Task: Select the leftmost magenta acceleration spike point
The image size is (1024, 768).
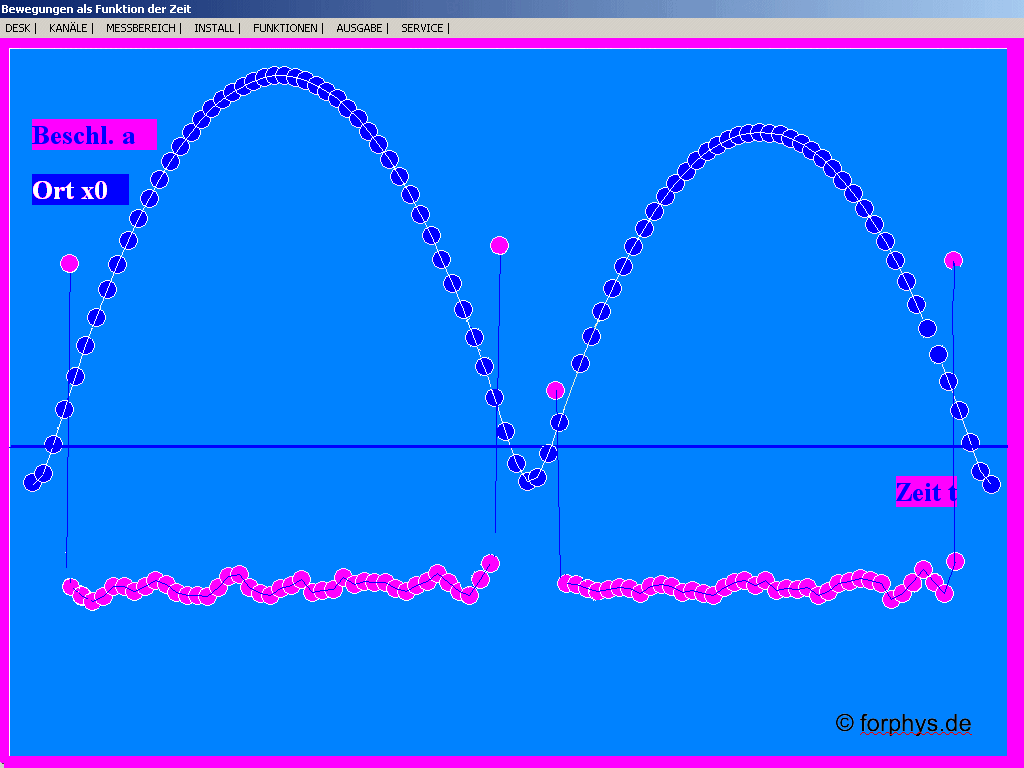Action: tap(69, 263)
